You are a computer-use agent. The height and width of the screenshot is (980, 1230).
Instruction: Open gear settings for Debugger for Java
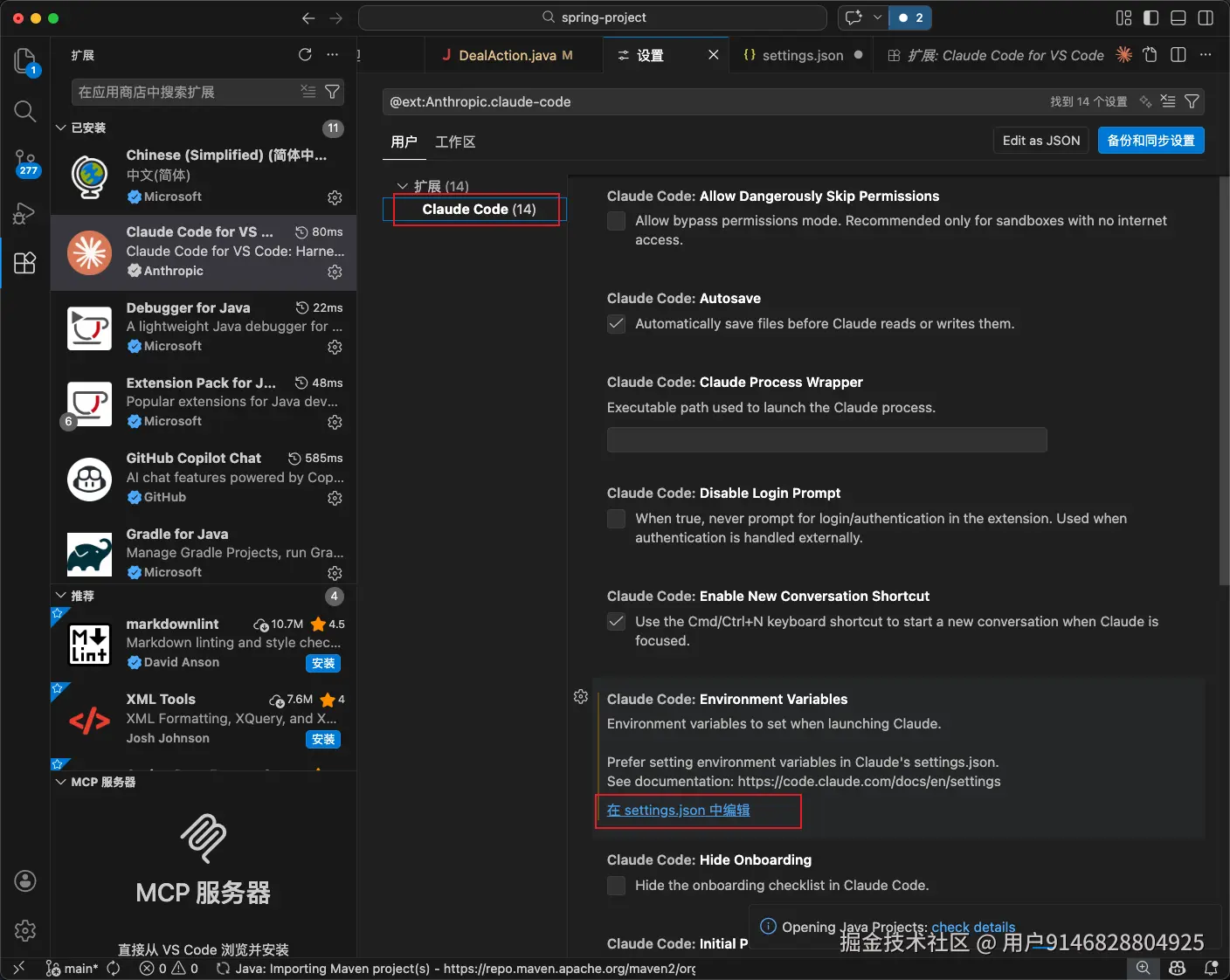(335, 347)
